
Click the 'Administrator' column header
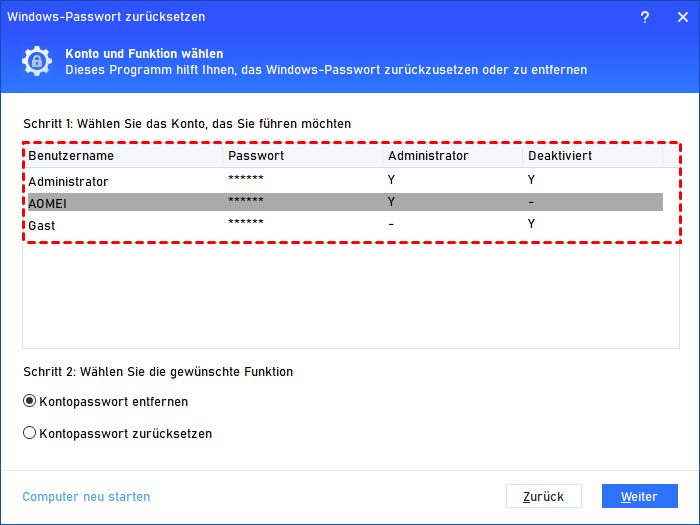(x=428, y=156)
